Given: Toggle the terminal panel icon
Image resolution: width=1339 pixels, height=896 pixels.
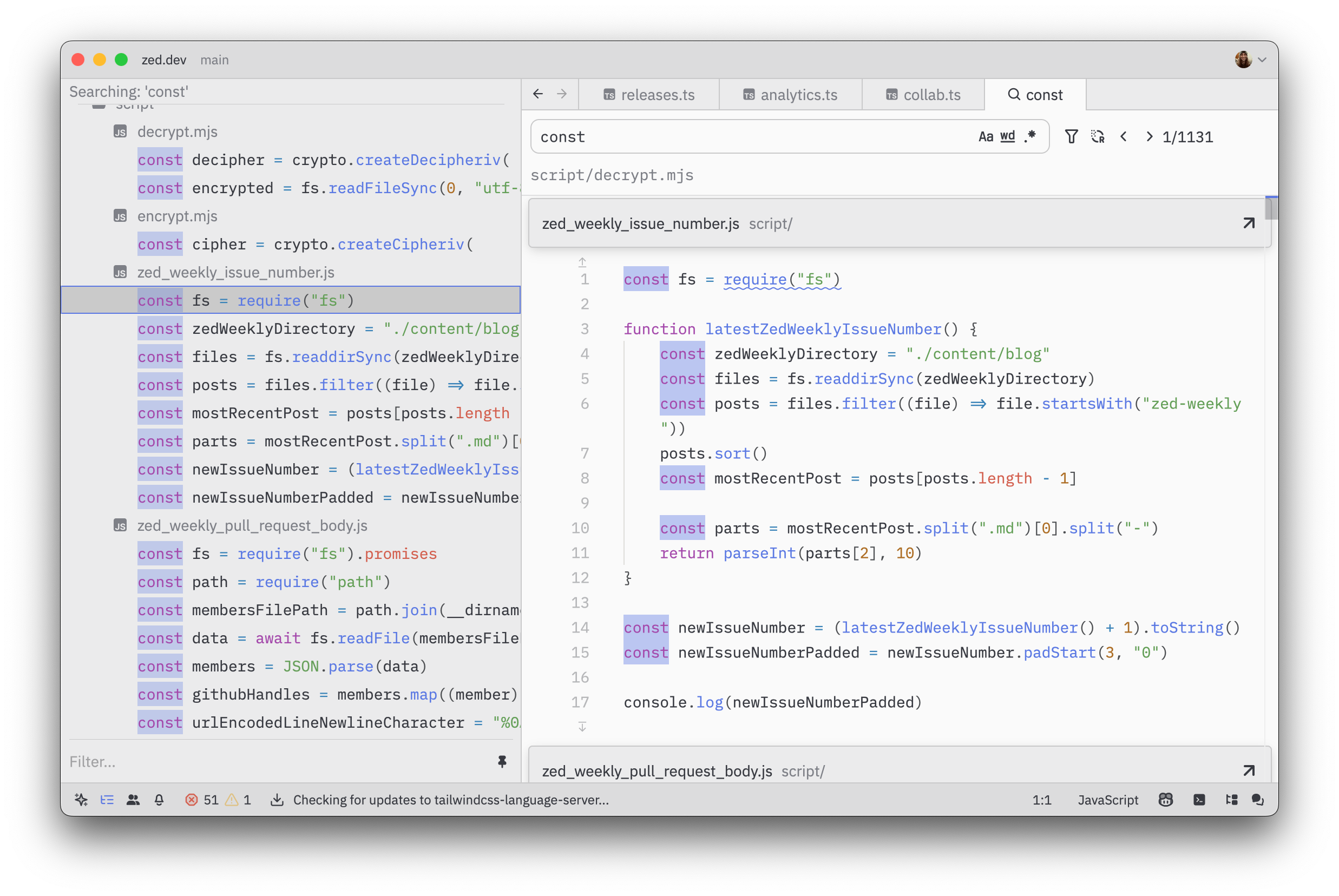Looking at the screenshot, I should click(1199, 800).
